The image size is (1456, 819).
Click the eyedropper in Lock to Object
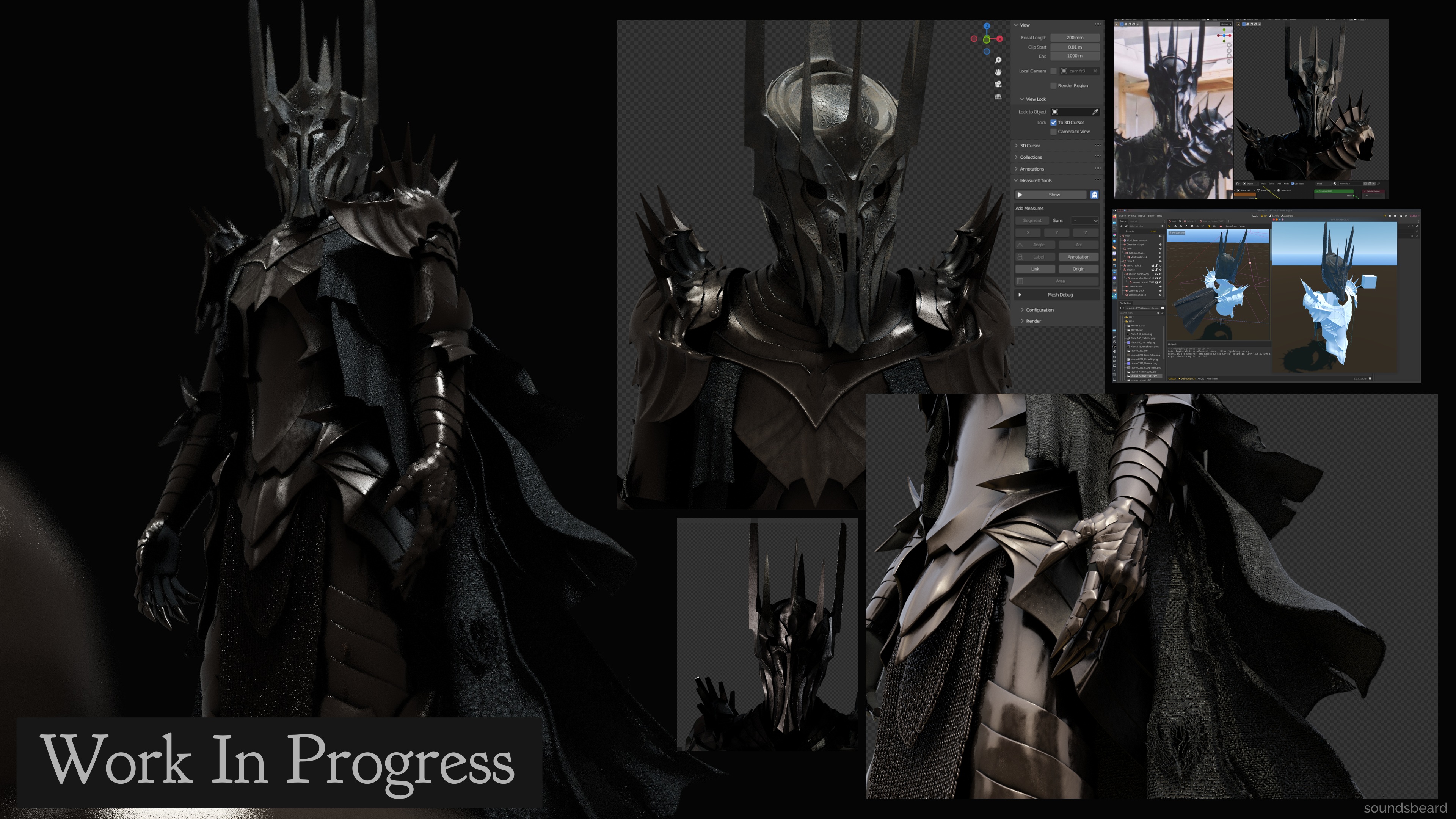point(1095,112)
